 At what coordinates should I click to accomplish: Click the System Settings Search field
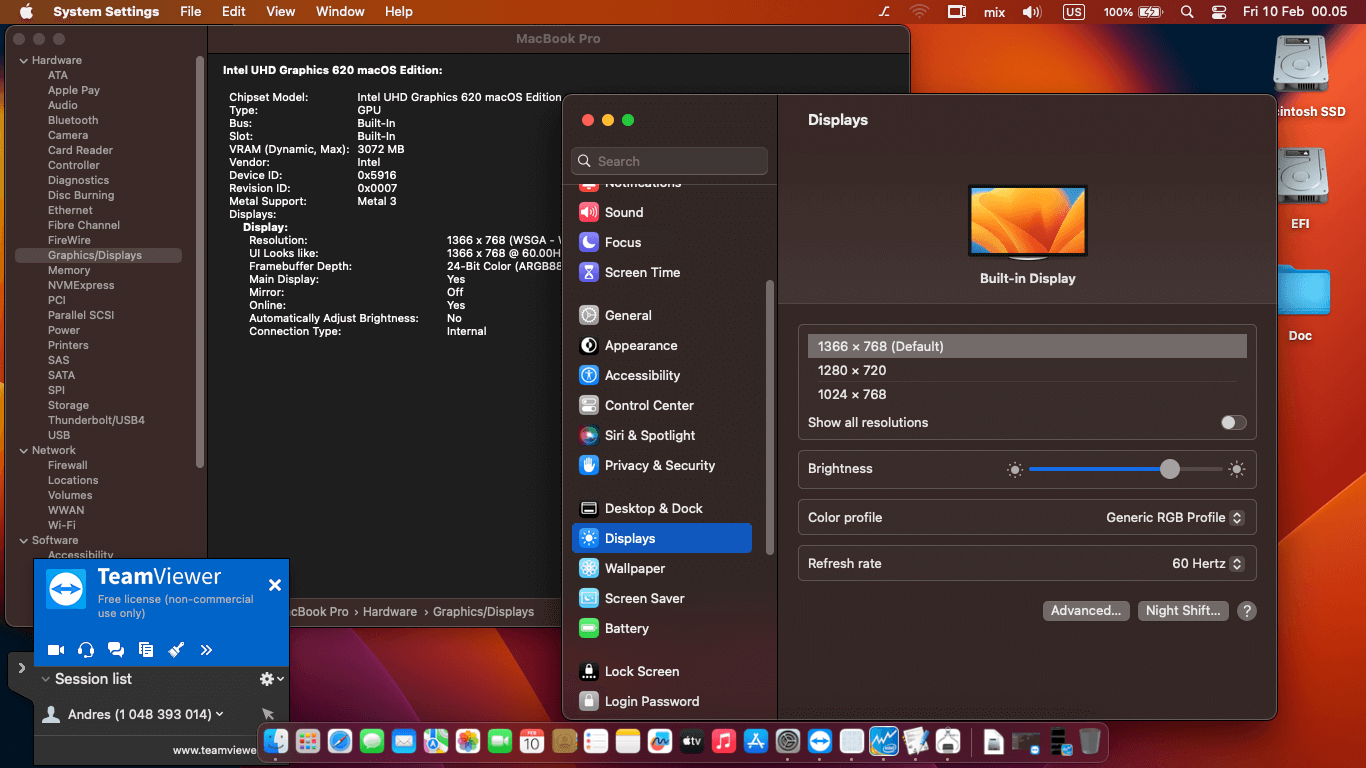pyautogui.click(x=670, y=161)
